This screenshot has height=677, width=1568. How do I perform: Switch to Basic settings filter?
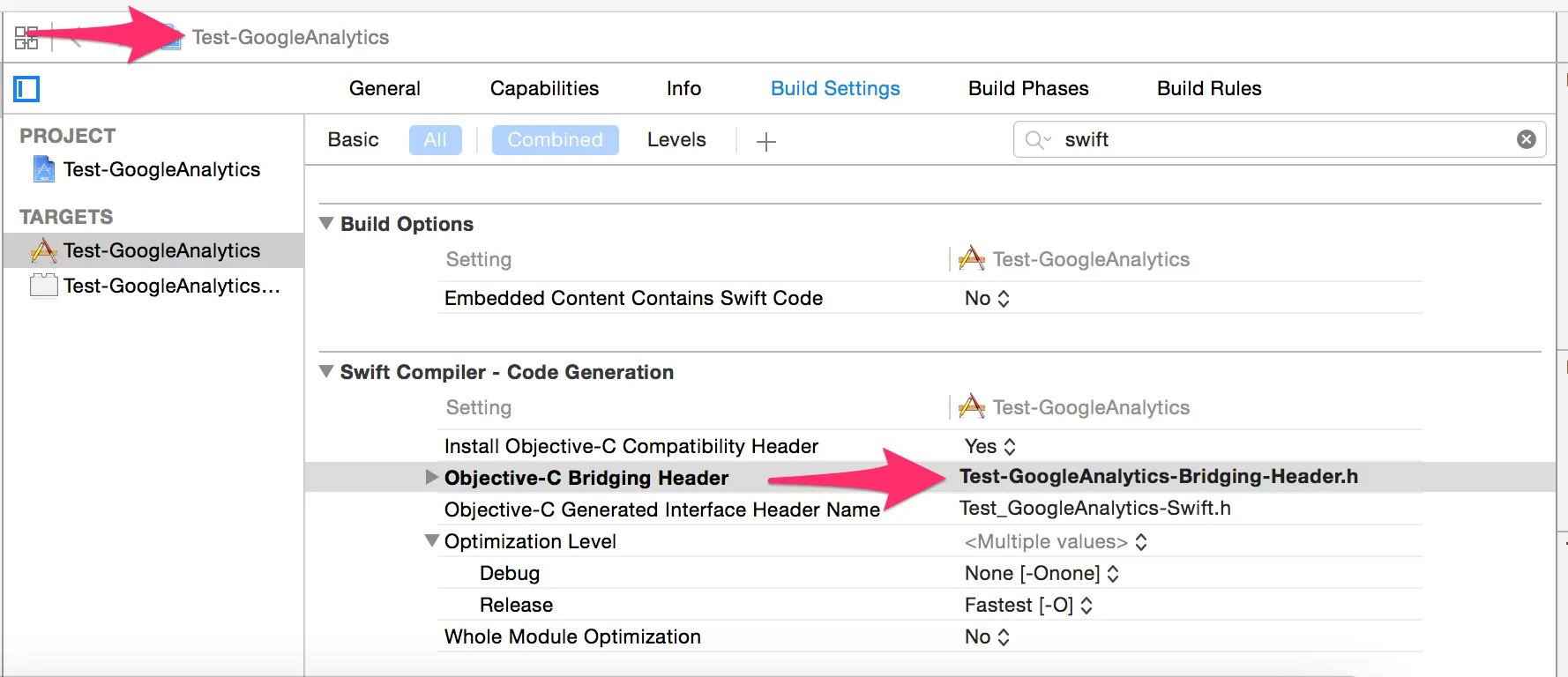pyautogui.click(x=353, y=140)
